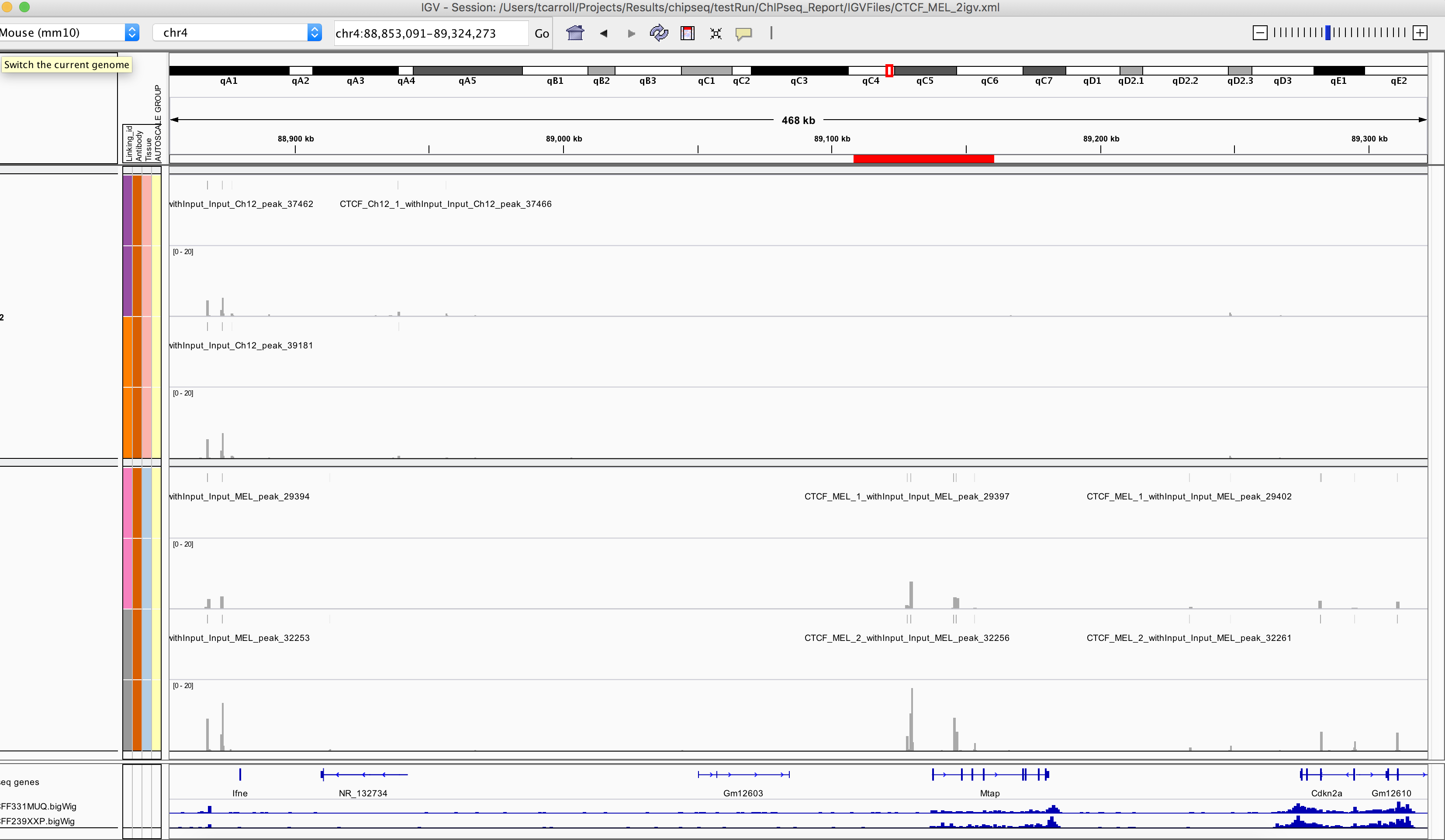The height and width of the screenshot is (840, 1445).
Task: Click peak label CTCF_MEL_1 MEL_peak_29397
Action: [x=906, y=497]
